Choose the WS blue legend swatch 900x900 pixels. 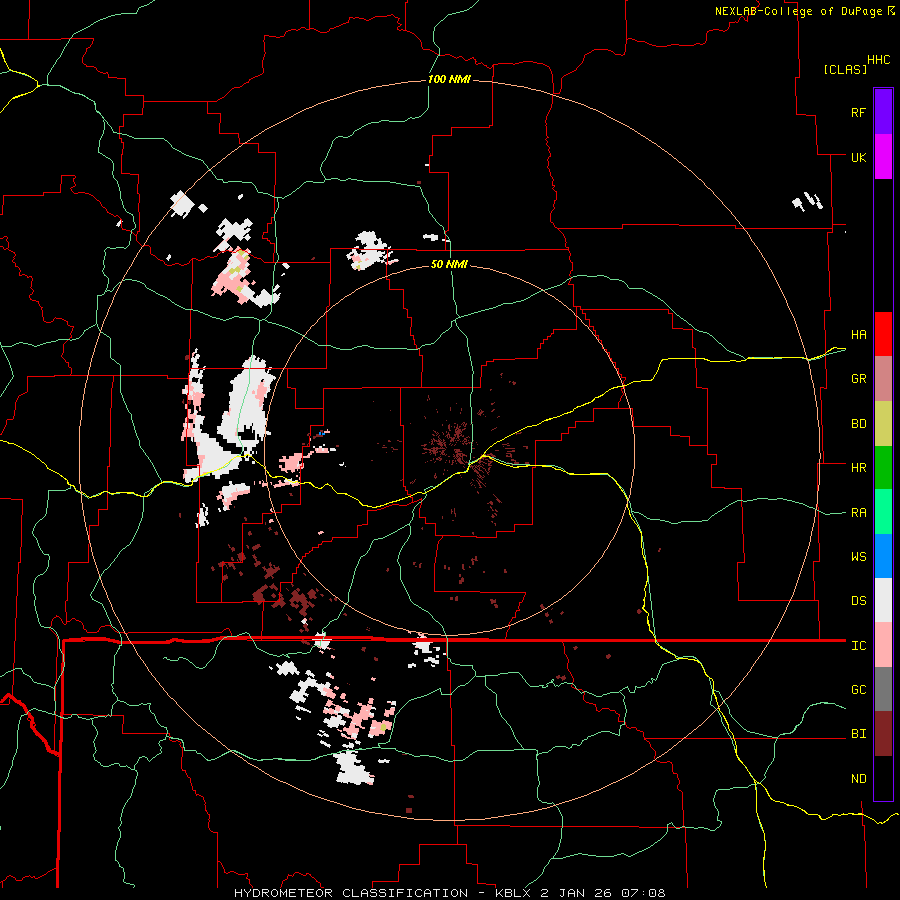(883, 556)
